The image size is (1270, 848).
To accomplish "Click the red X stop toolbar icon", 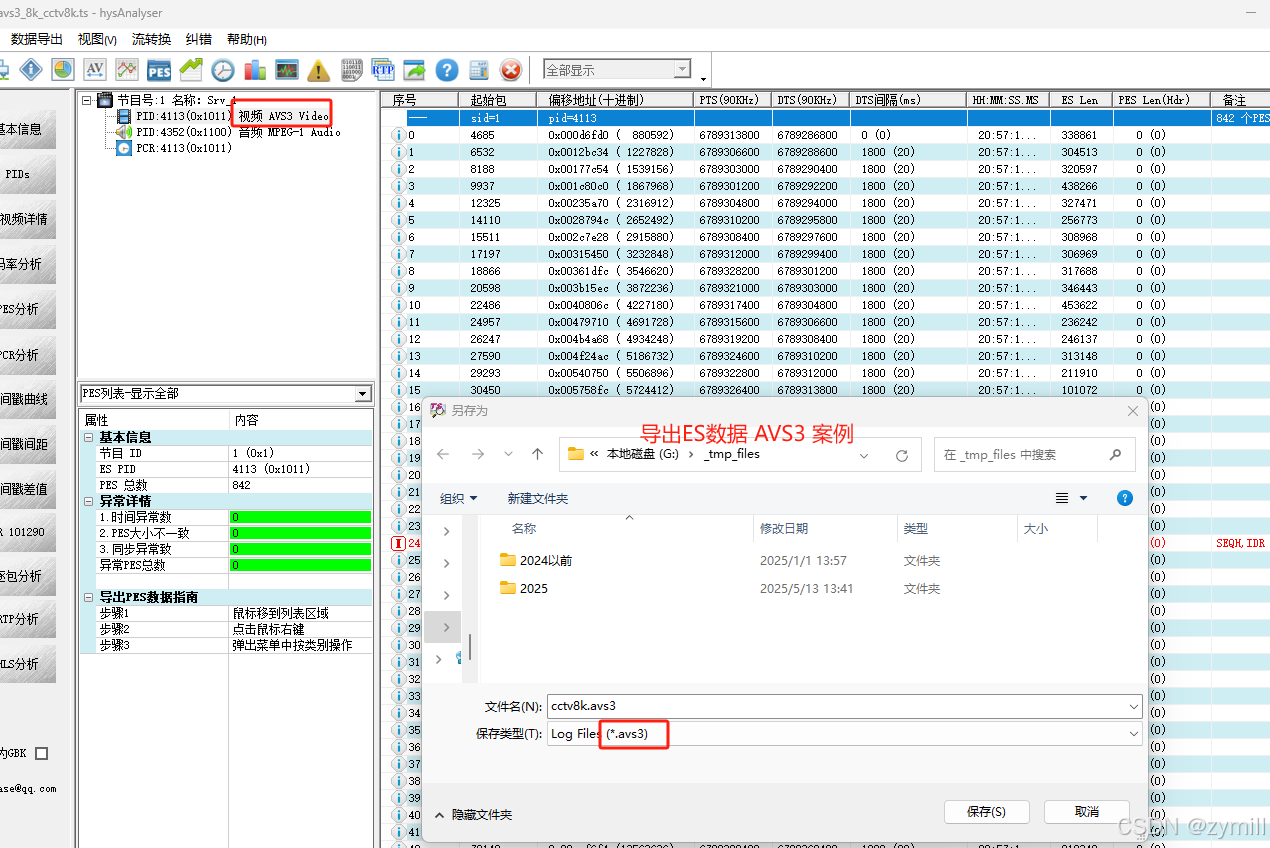I will click(511, 70).
